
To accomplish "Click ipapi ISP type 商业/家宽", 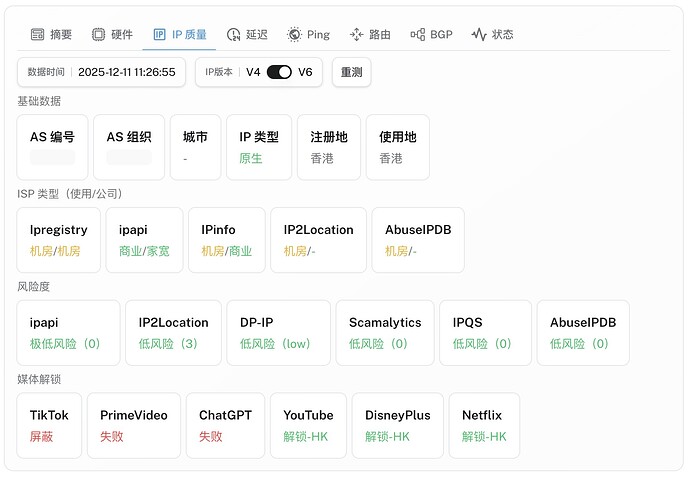I will (x=144, y=251).
